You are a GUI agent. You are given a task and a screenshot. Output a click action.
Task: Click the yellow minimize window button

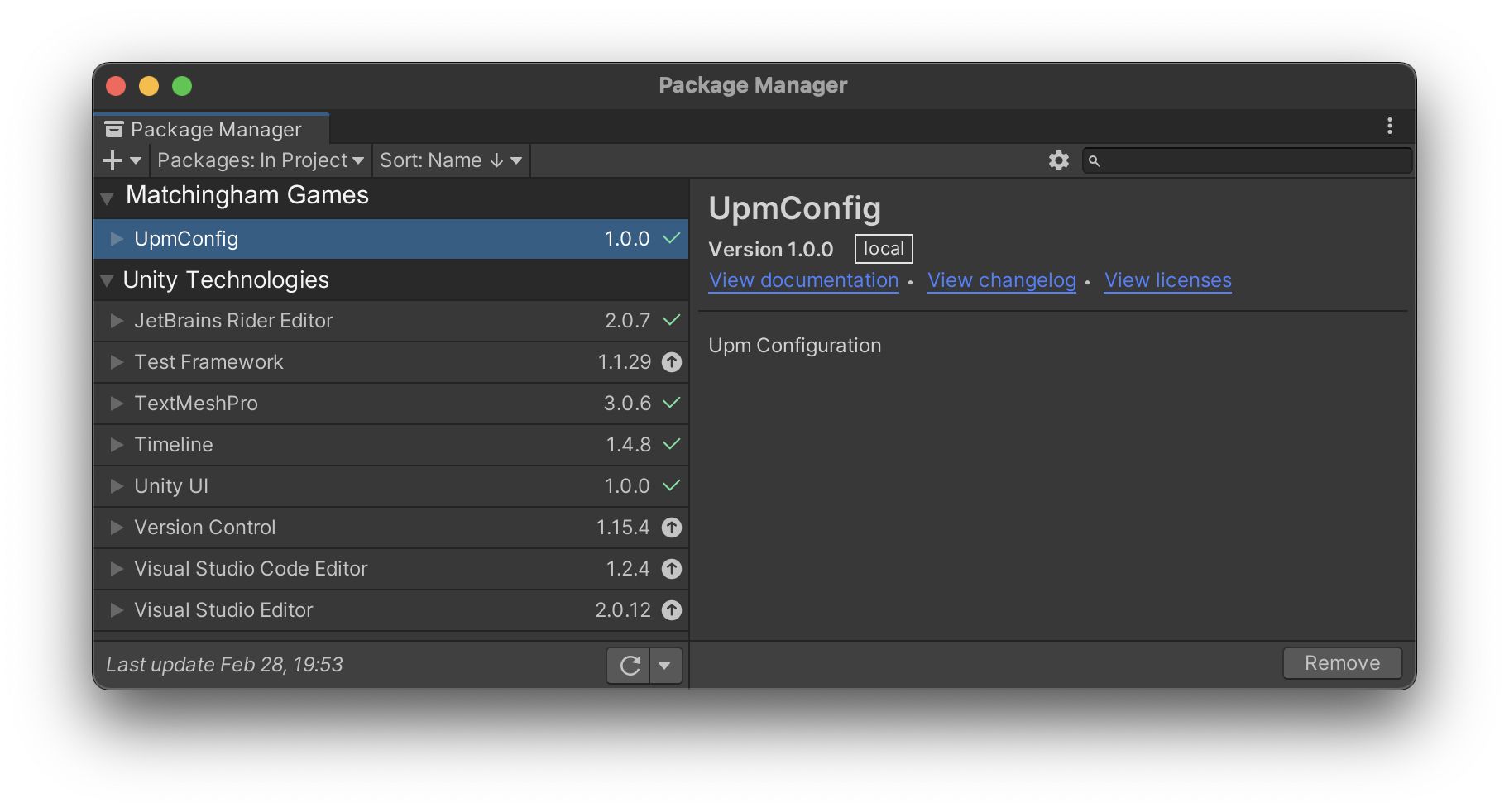coord(149,86)
